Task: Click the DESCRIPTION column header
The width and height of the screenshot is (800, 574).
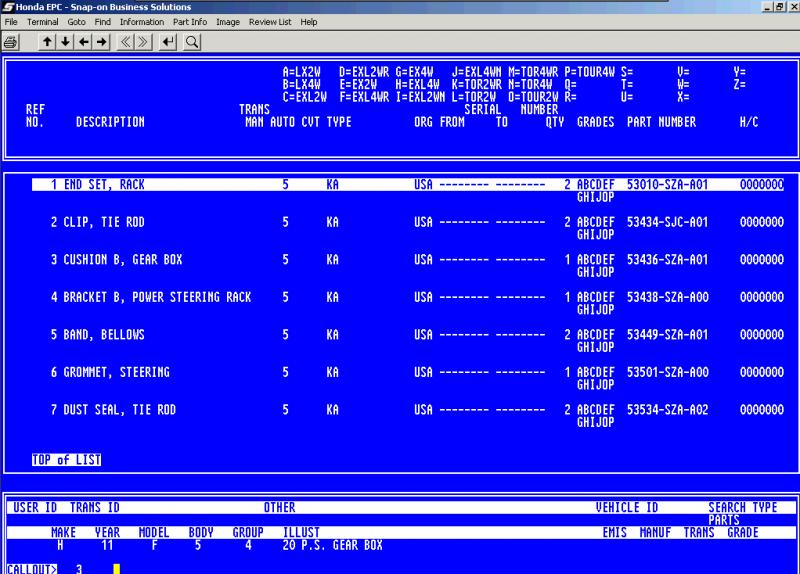Action: coord(110,122)
